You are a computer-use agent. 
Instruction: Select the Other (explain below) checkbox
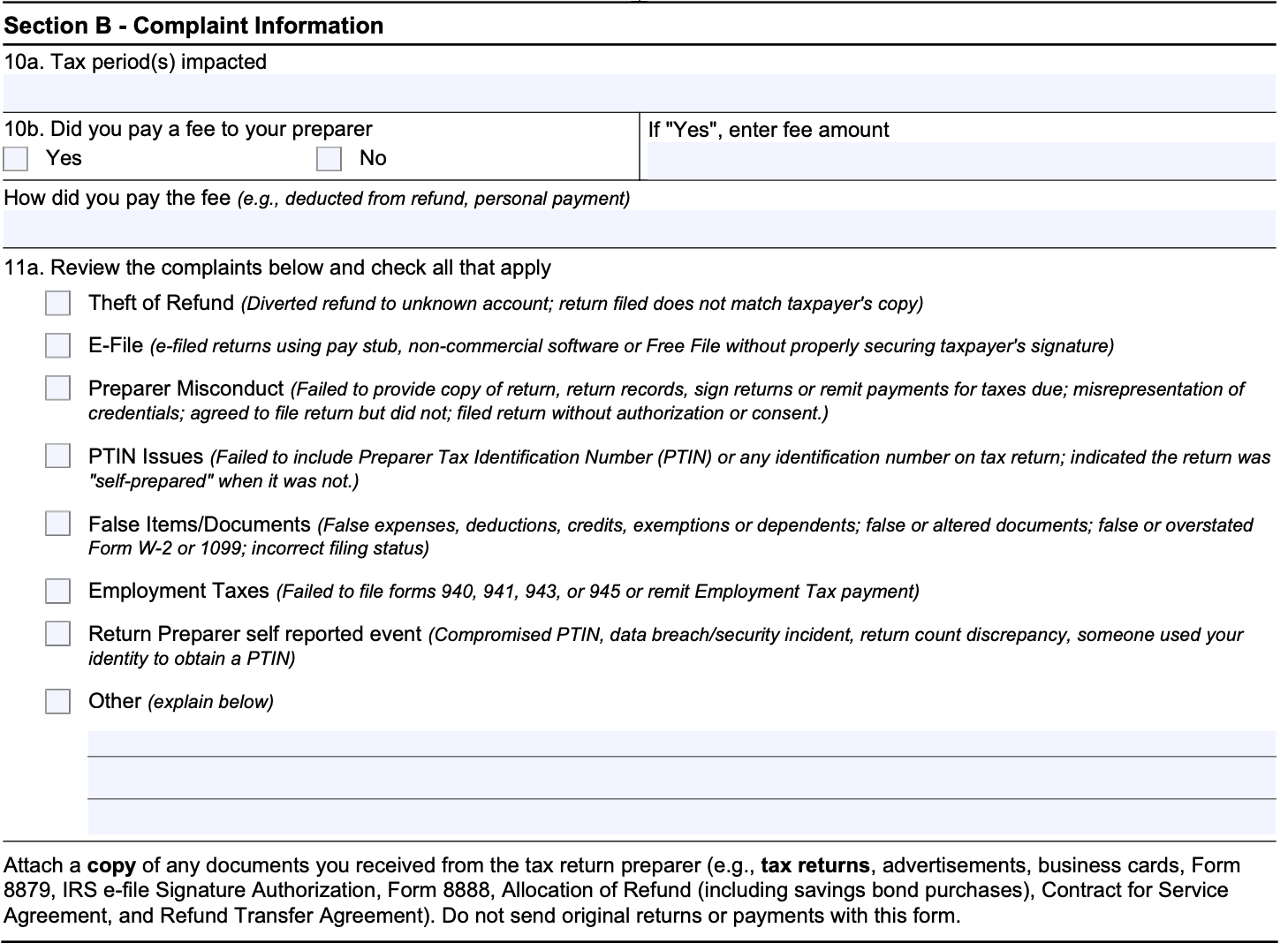(x=58, y=702)
